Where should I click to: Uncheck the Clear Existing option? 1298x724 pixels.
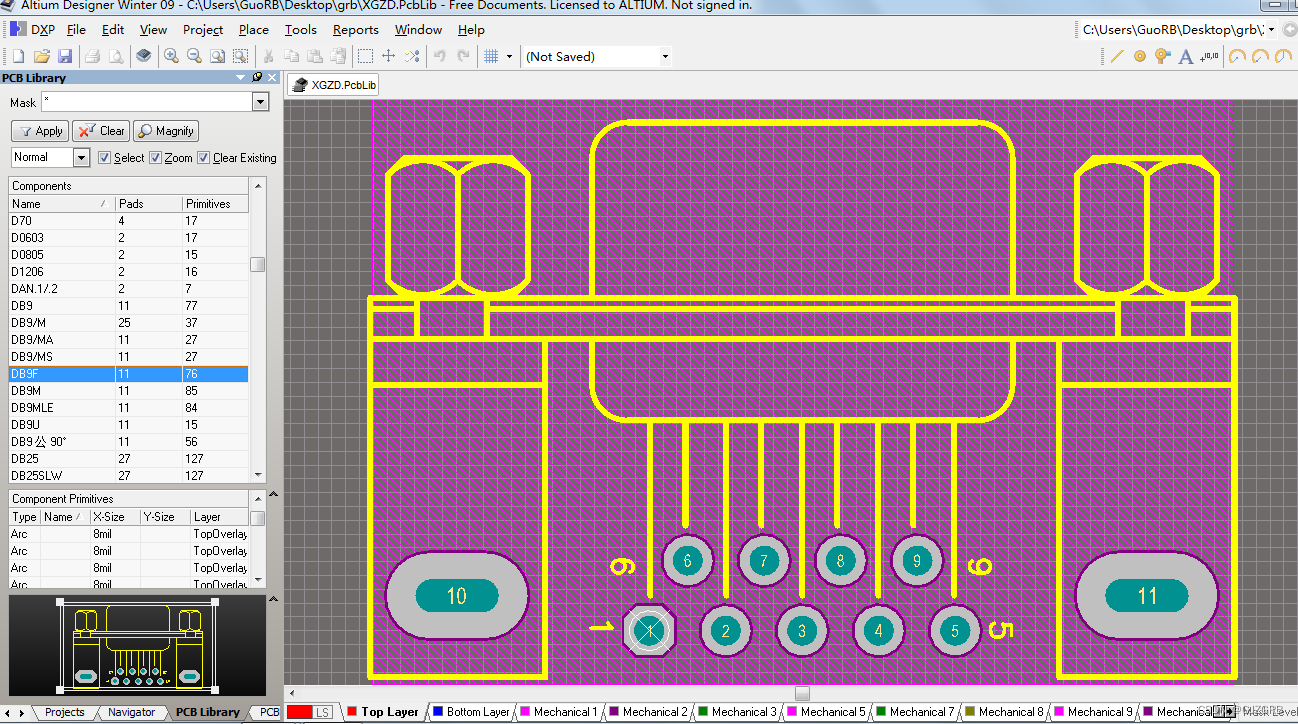point(204,157)
